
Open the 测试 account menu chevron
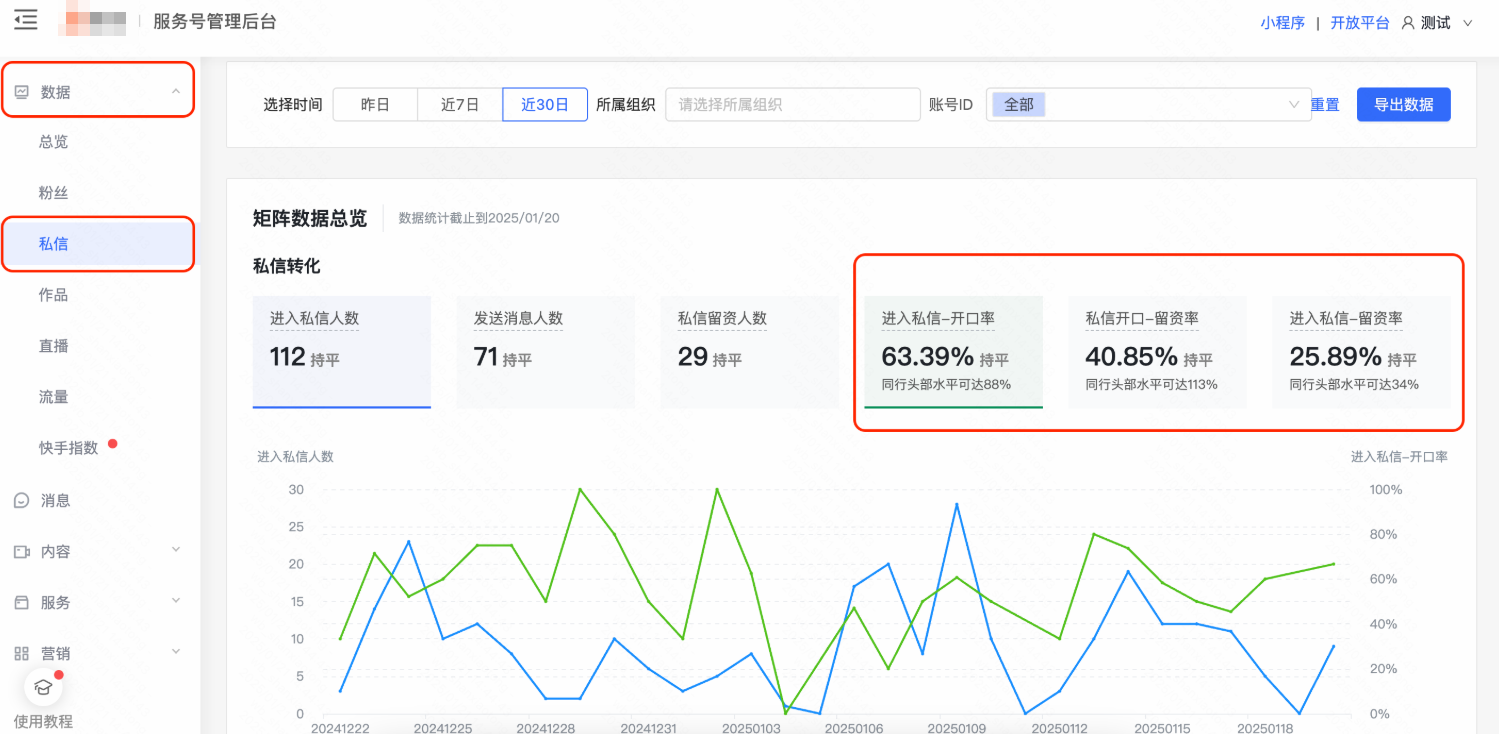click(x=1467, y=22)
